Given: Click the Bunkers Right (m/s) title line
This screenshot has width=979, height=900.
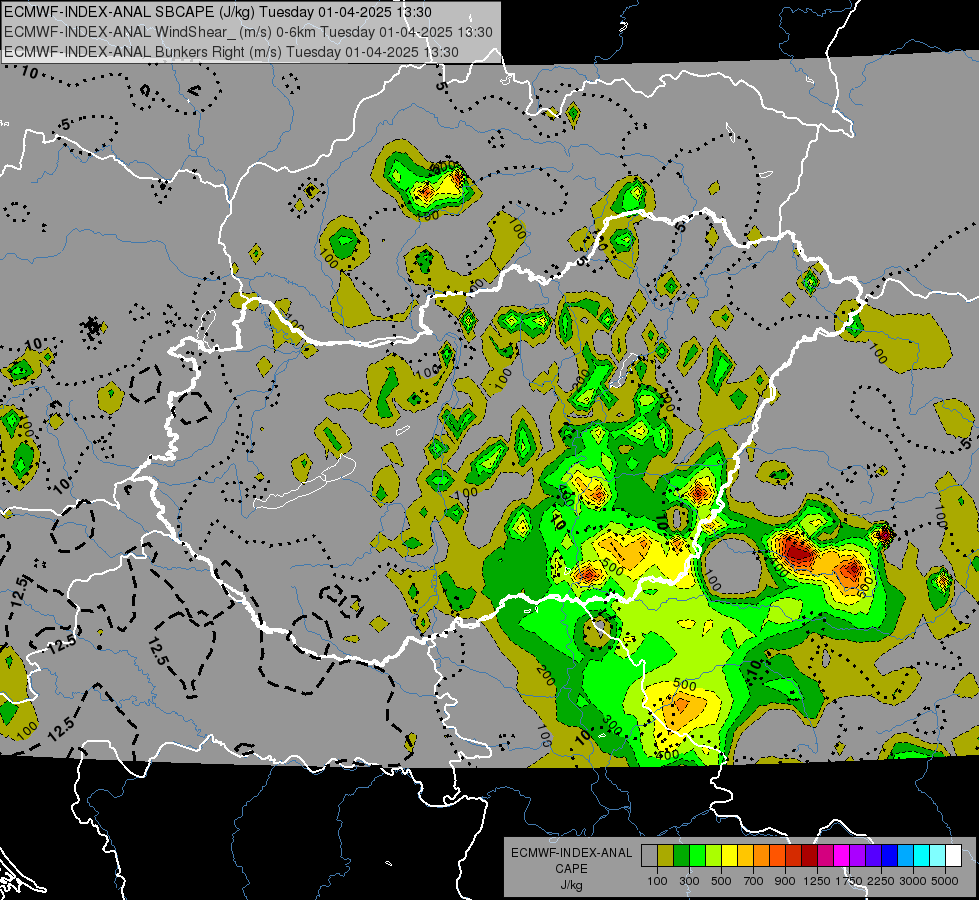Looking at the screenshot, I should tap(231, 52).
